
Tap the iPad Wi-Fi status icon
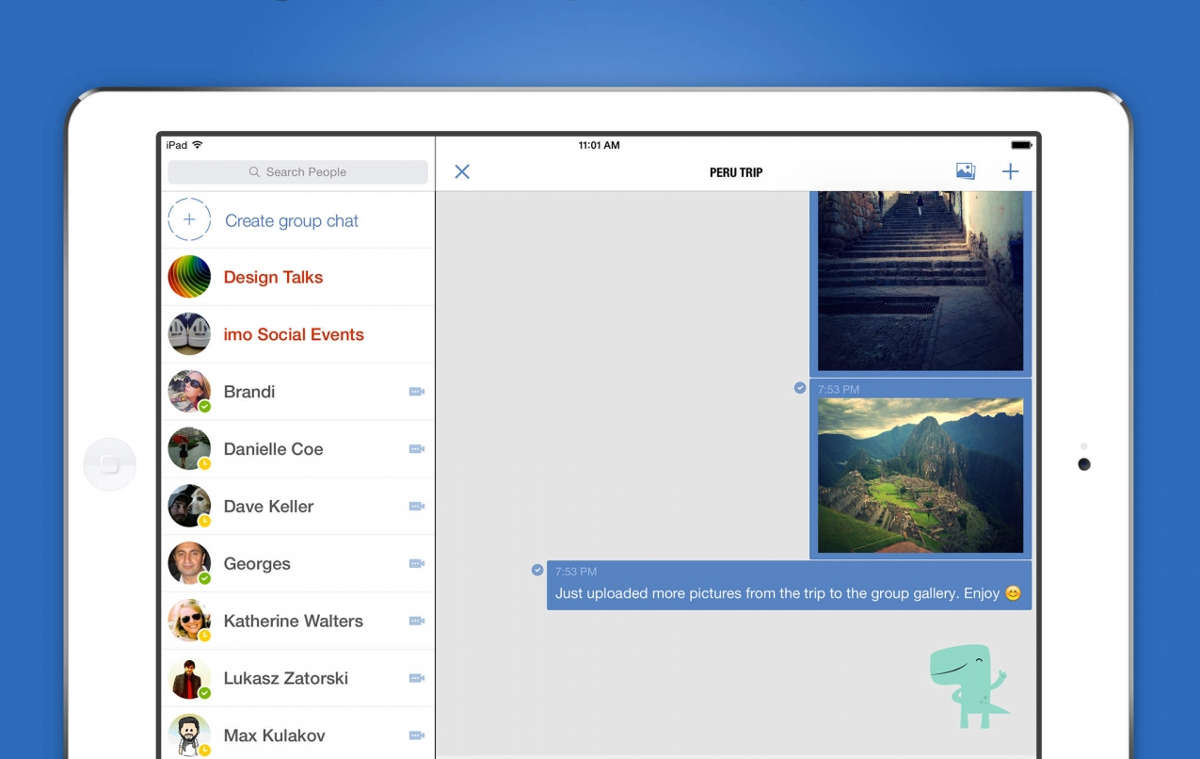pos(197,145)
